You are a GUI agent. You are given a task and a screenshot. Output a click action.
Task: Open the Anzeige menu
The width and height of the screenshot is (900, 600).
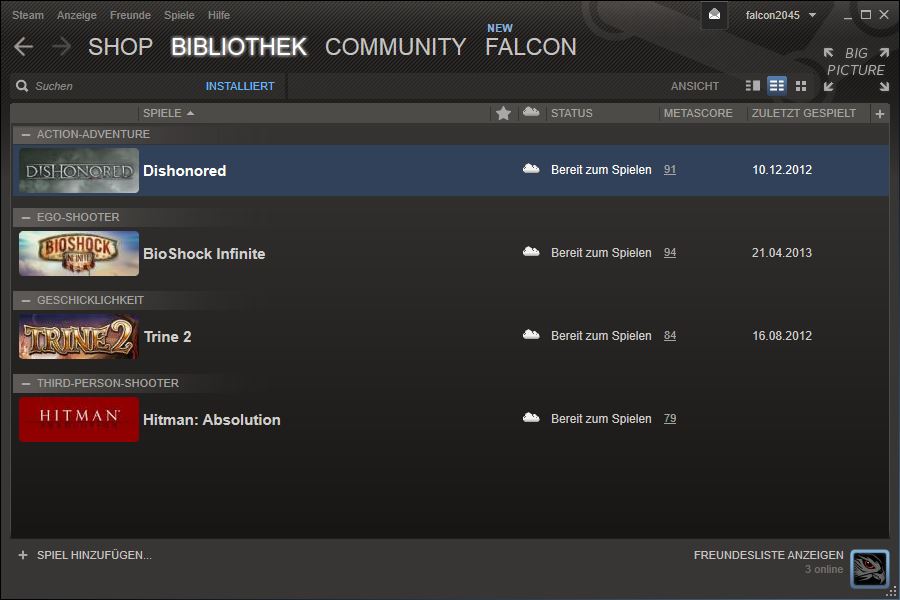(77, 16)
